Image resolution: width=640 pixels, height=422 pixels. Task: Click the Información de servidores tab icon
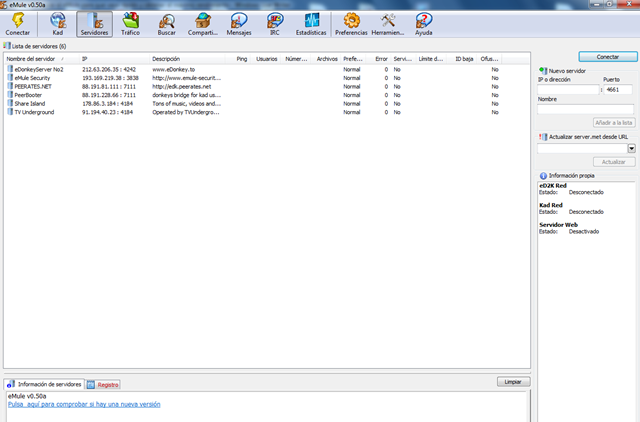11,384
